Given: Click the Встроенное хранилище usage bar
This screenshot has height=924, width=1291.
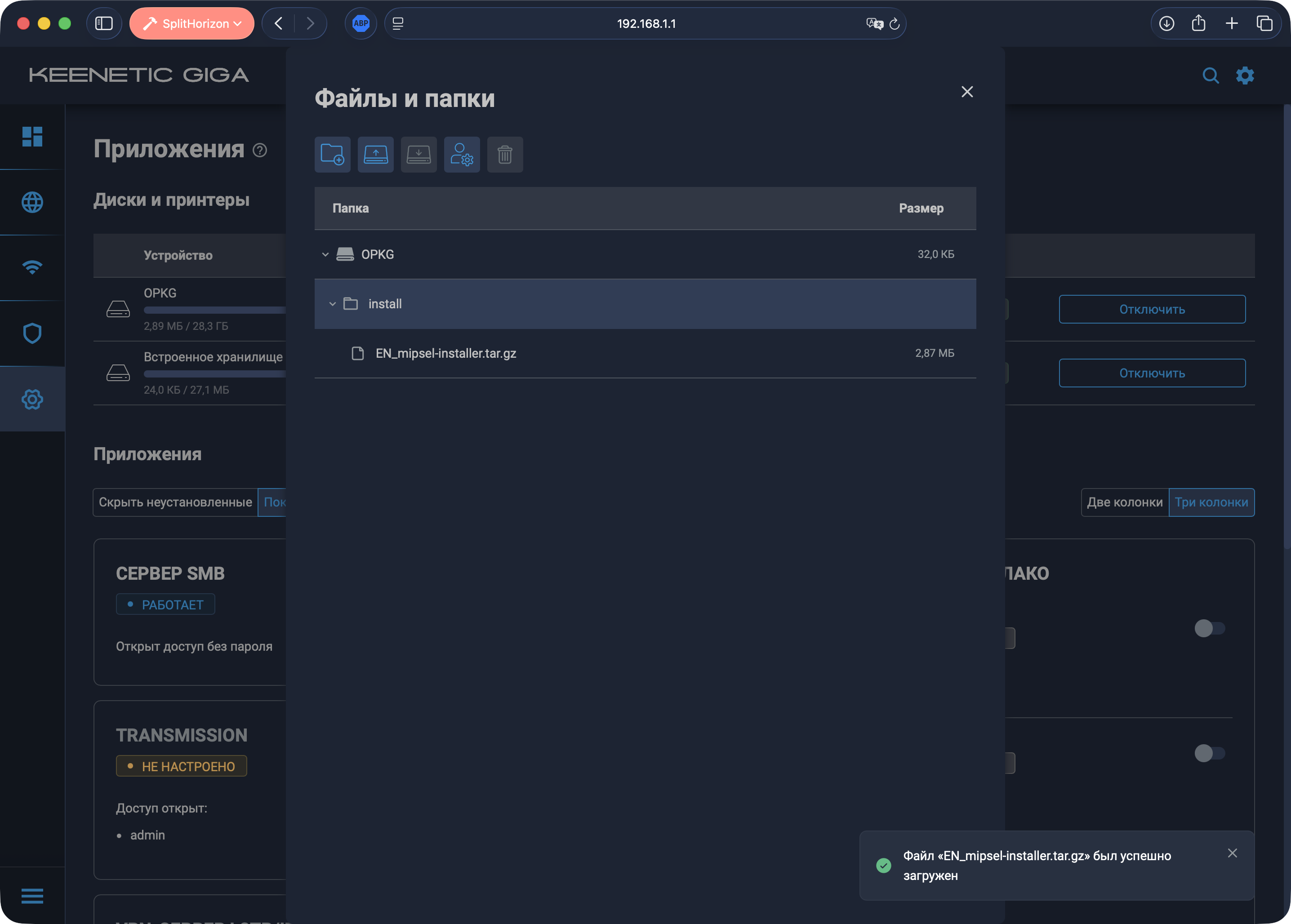Looking at the screenshot, I should (x=215, y=374).
